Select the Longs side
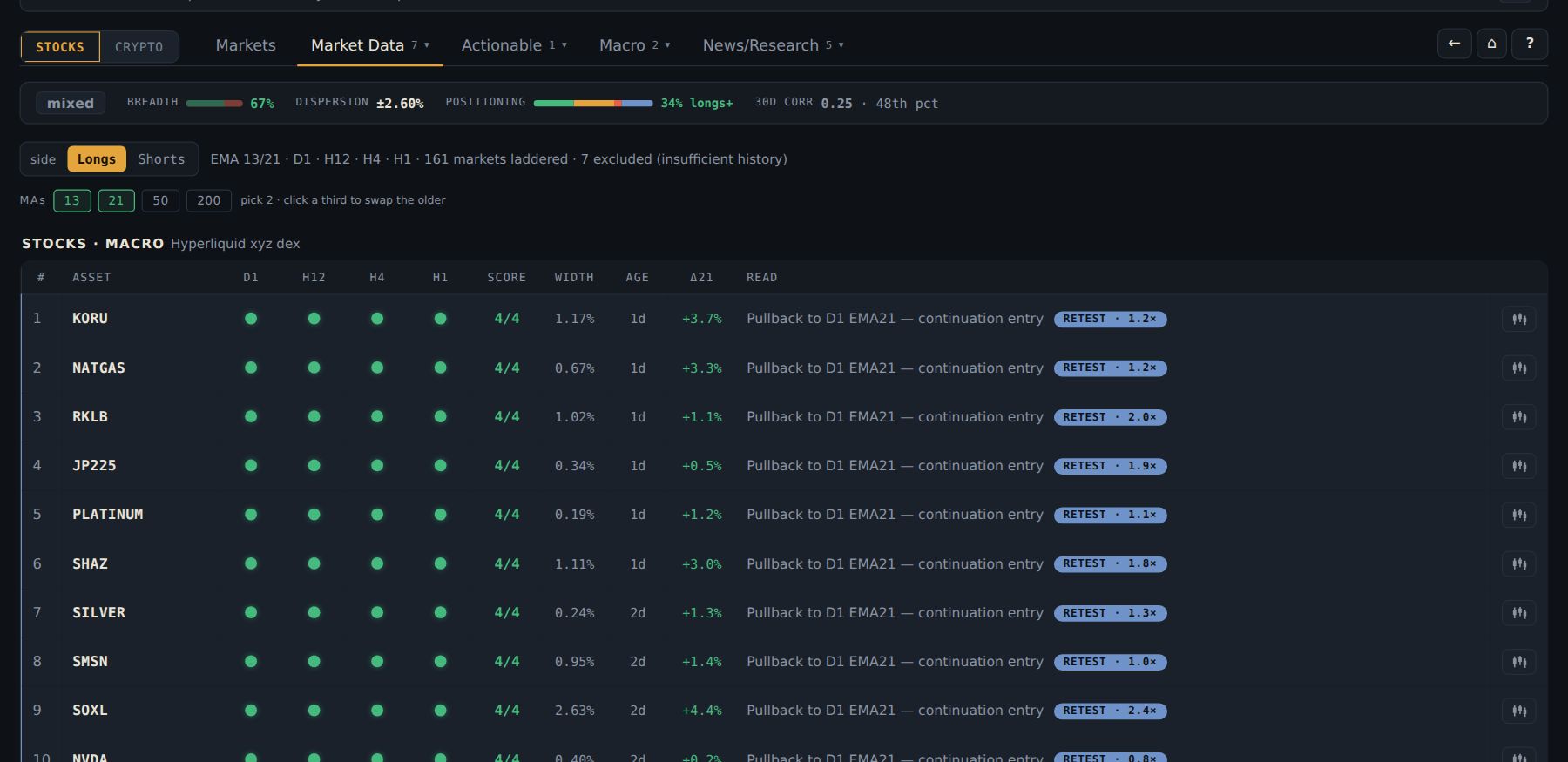 click(x=97, y=159)
